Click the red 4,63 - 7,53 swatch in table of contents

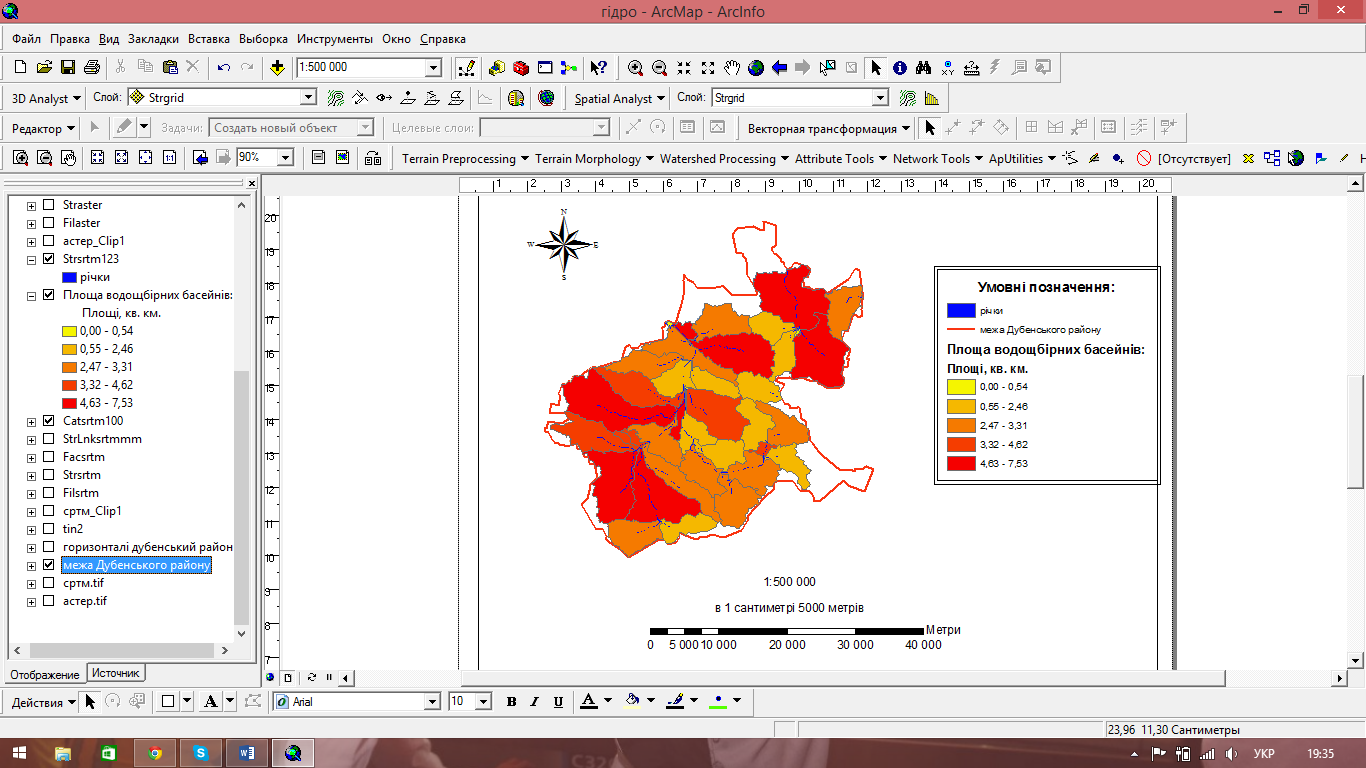[69, 403]
